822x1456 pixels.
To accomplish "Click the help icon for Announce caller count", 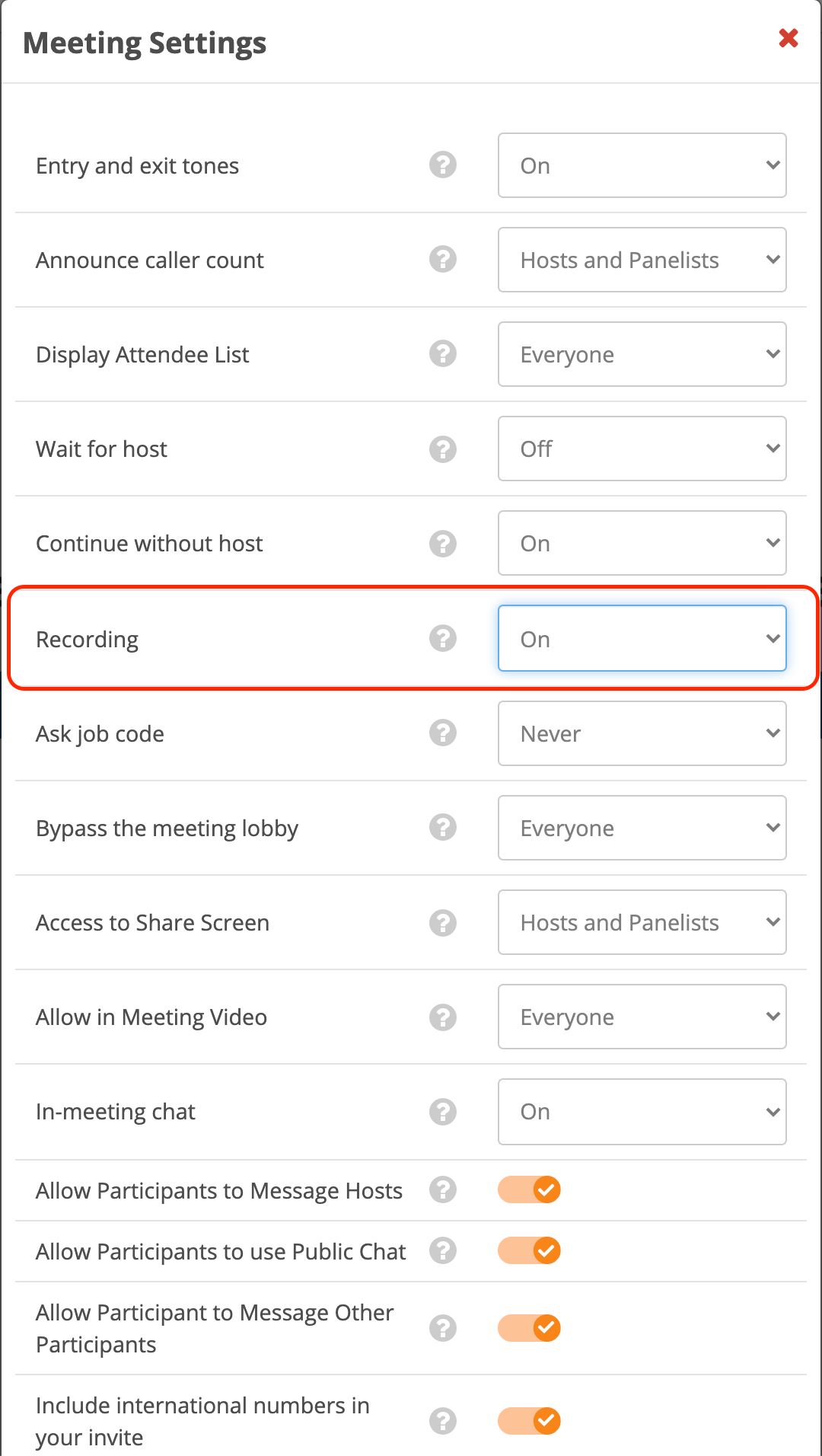I will click(442, 260).
